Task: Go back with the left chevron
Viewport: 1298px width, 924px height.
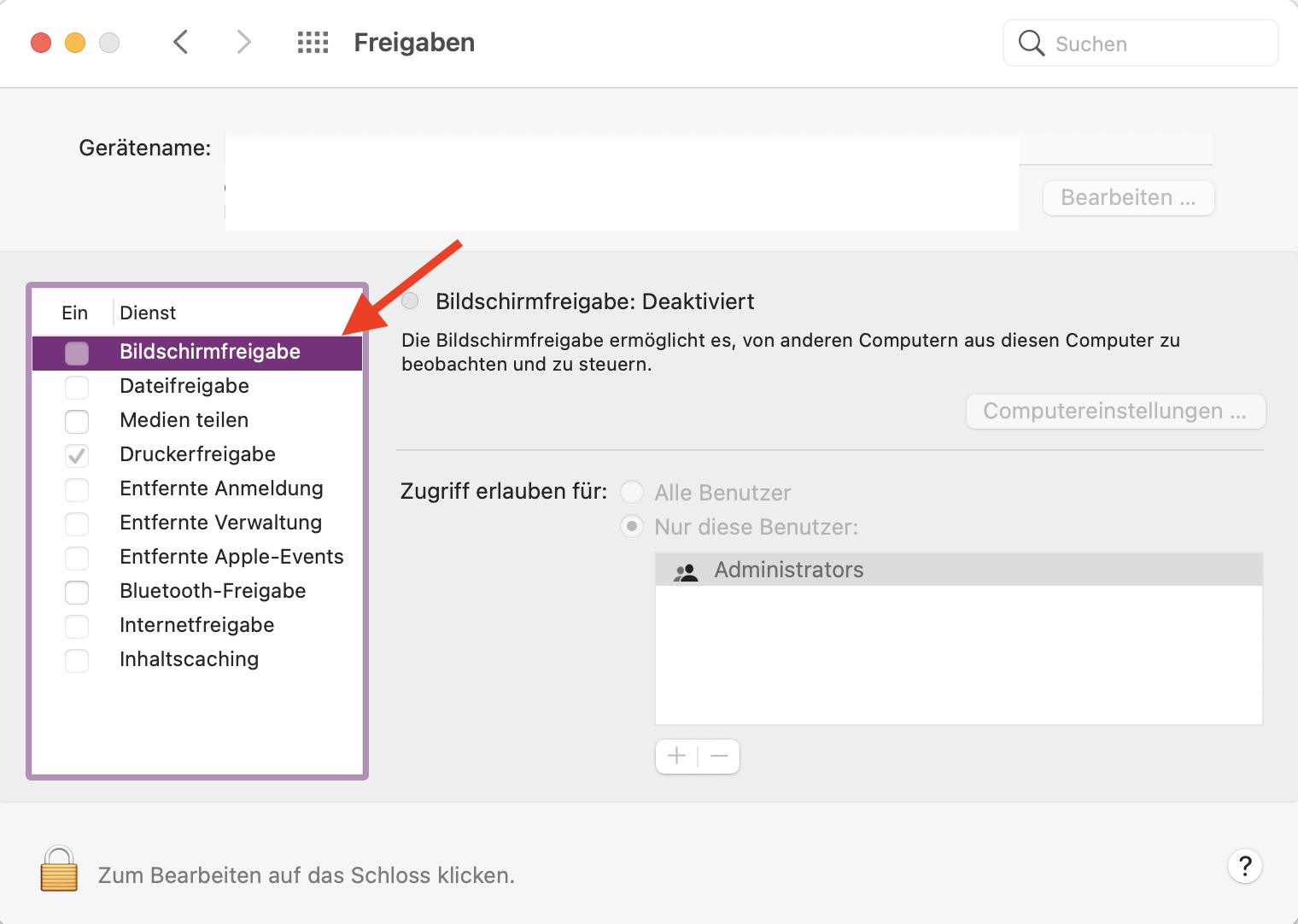Action: click(180, 42)
